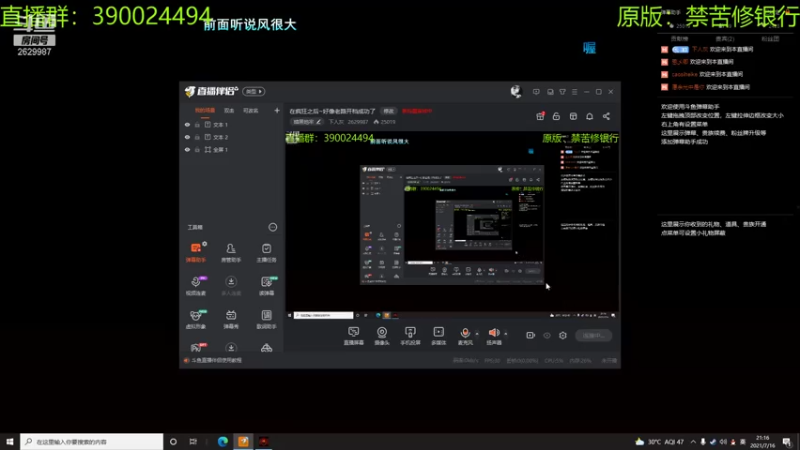Open the 弹幕助手 danmaku assistant tool
Viewport: 800px width, 450px height.
click(196, 253)
